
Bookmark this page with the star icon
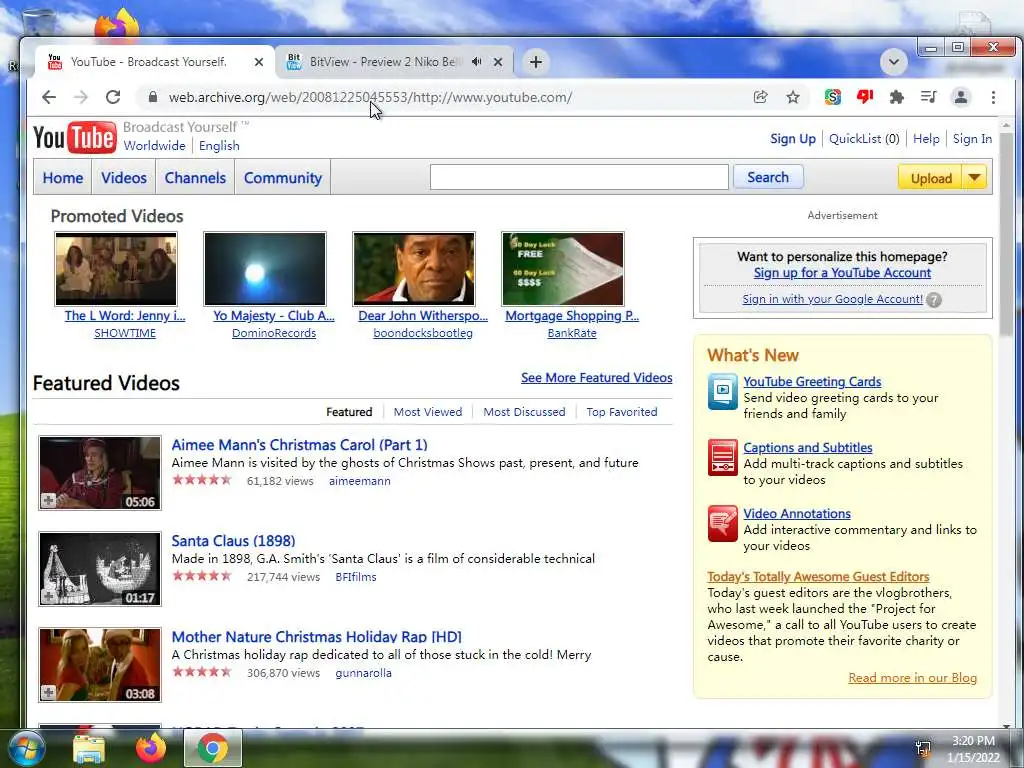[x=793, y=97]
